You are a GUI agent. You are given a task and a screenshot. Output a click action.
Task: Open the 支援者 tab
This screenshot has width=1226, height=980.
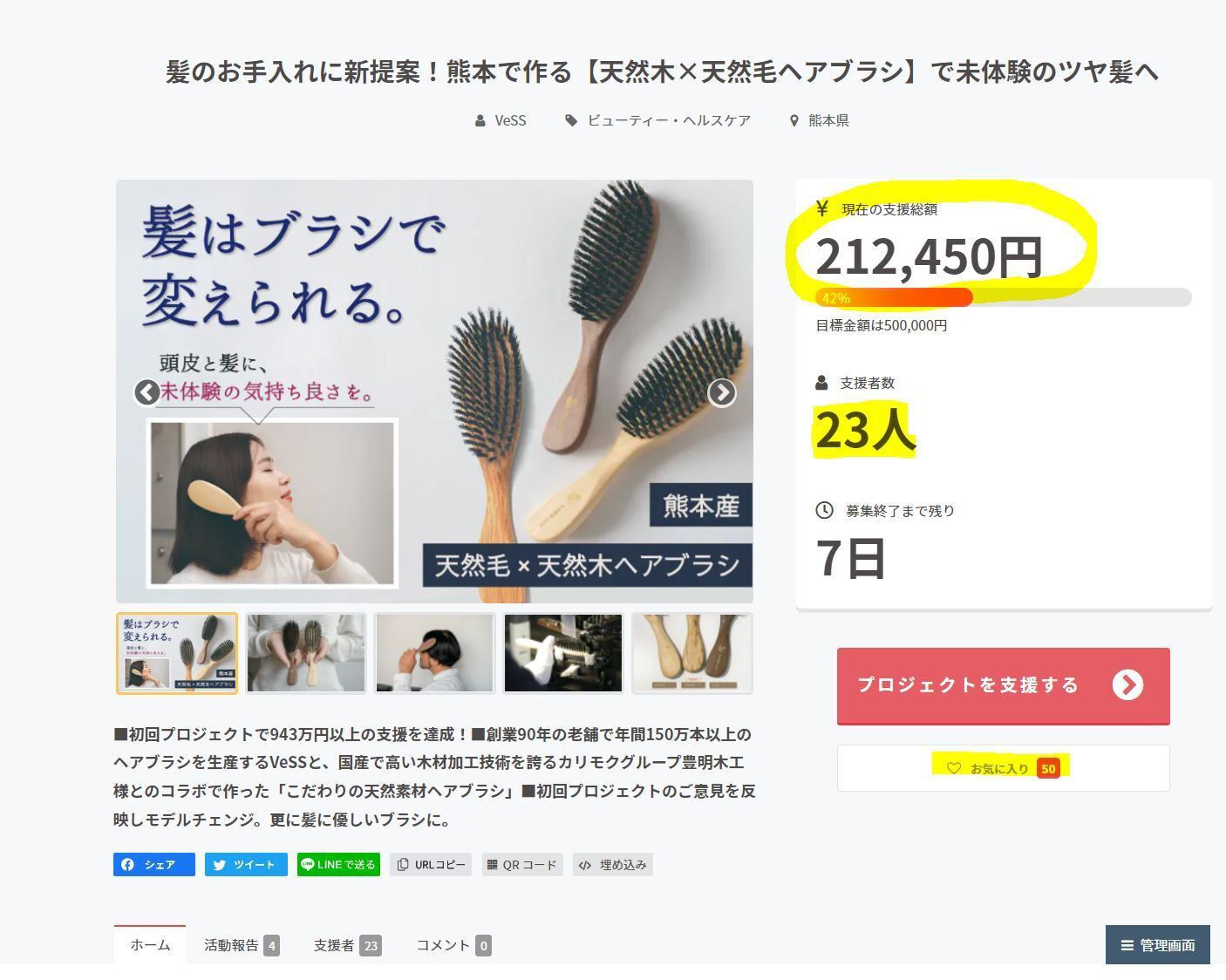click(x=347, y=945)
